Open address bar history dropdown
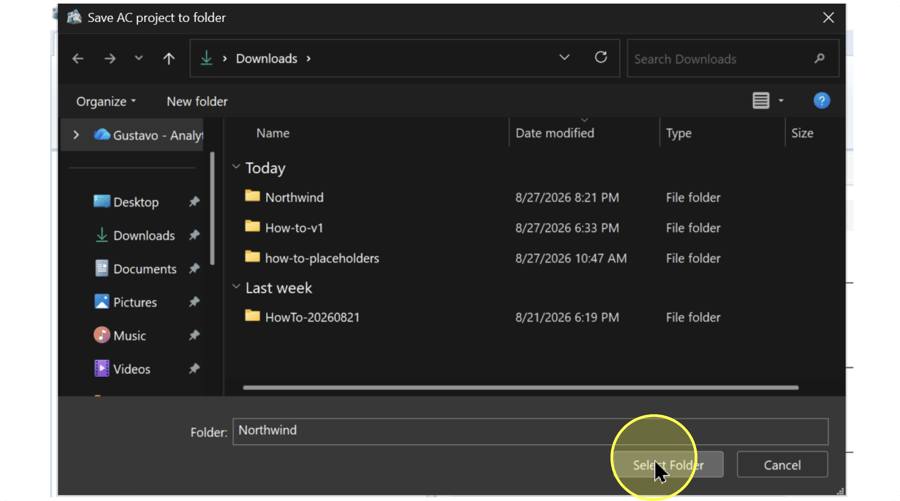Screen dimensions: 900x501 [564, 57]
